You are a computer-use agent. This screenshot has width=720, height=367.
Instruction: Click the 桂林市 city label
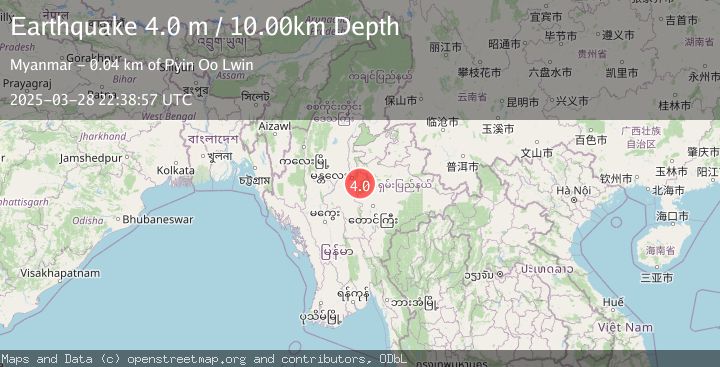(x=675, y=106)
